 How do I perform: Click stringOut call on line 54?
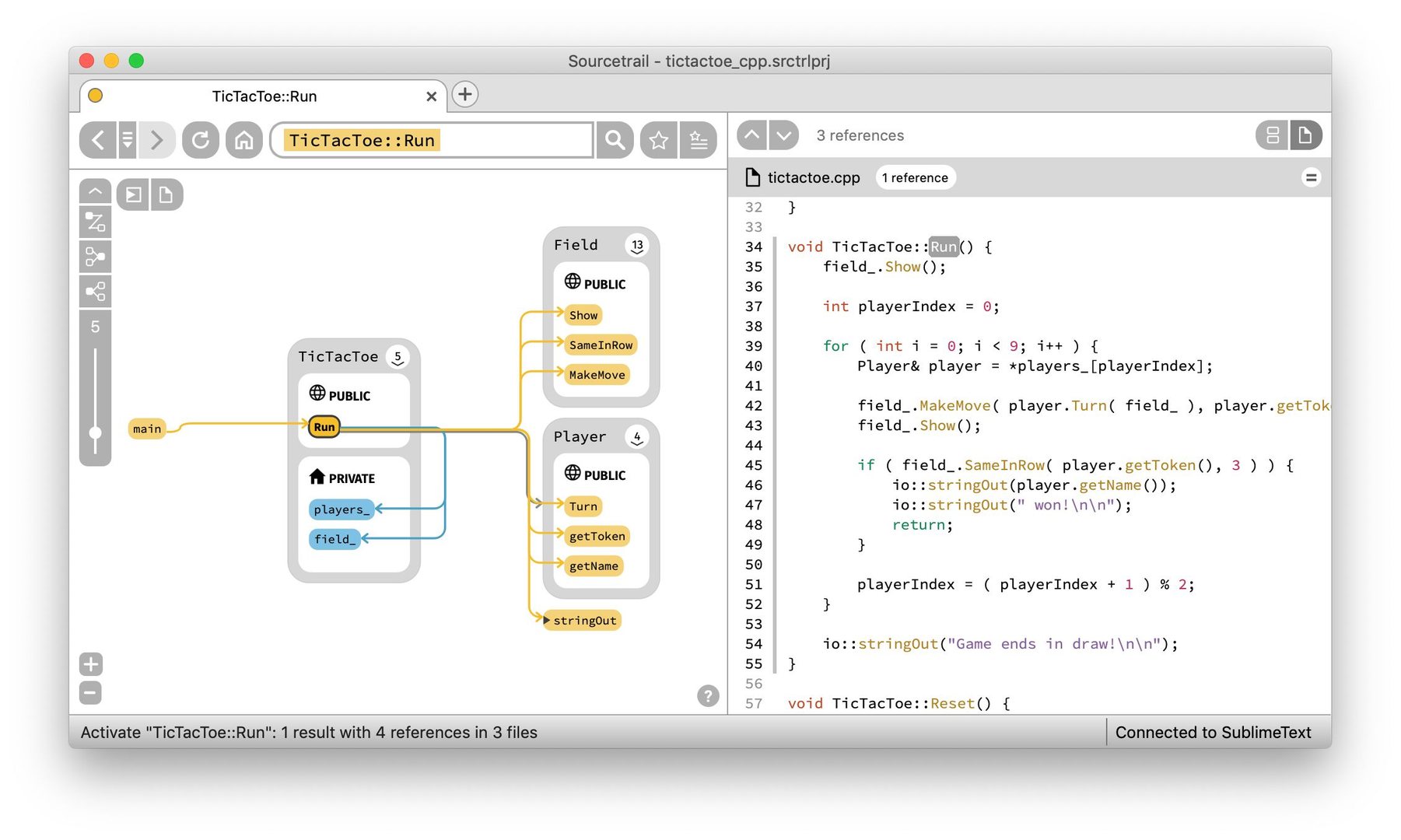898,644
